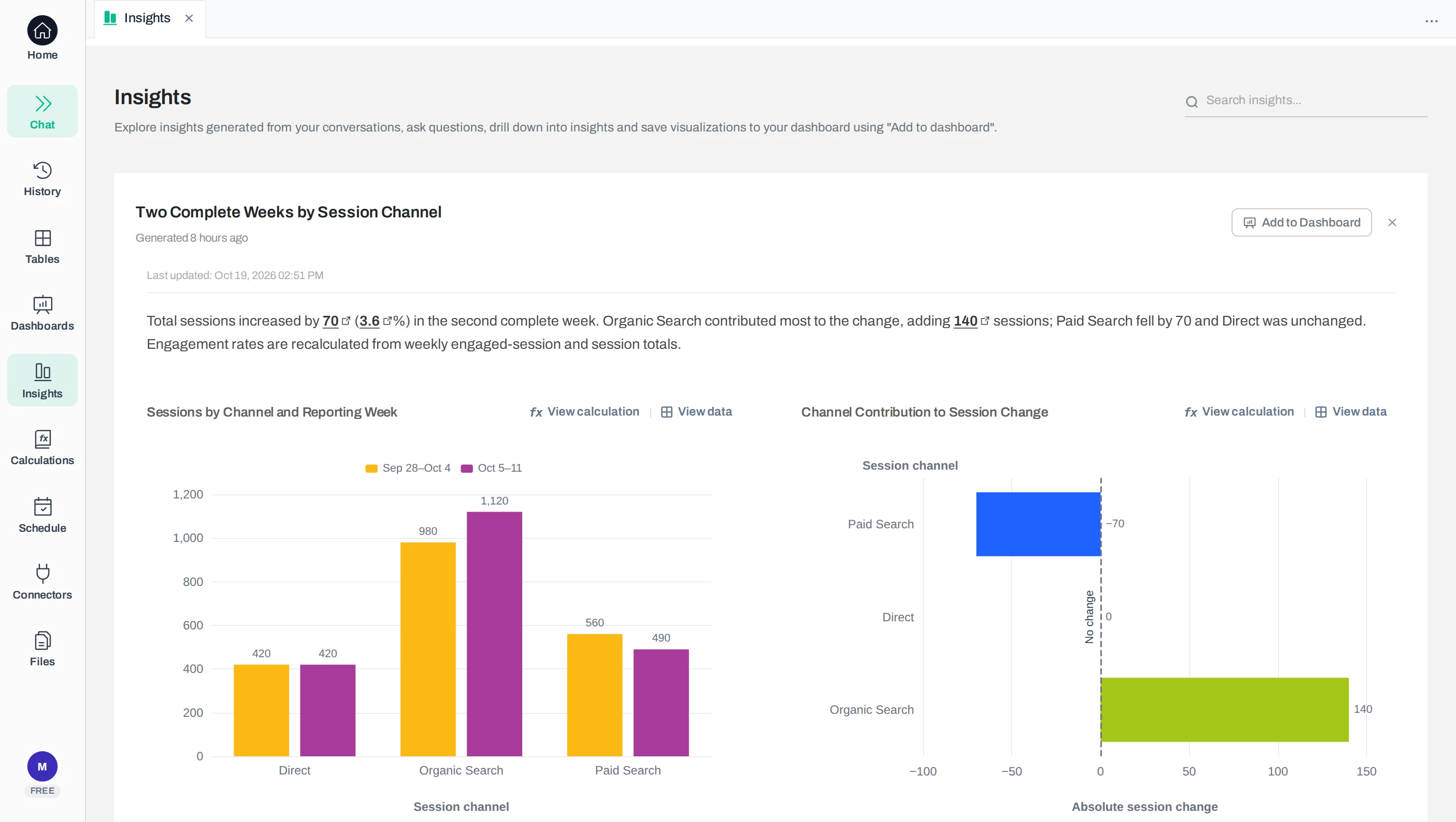Go to the Home icon in sidebar
The width and height of the screenshot is (1456, 822).
(42, 30)
